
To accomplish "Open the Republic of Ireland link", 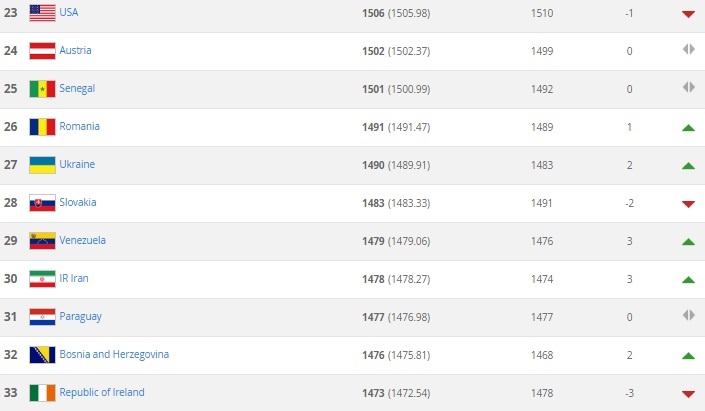I will pyautogui.click(x=102, y=393).
